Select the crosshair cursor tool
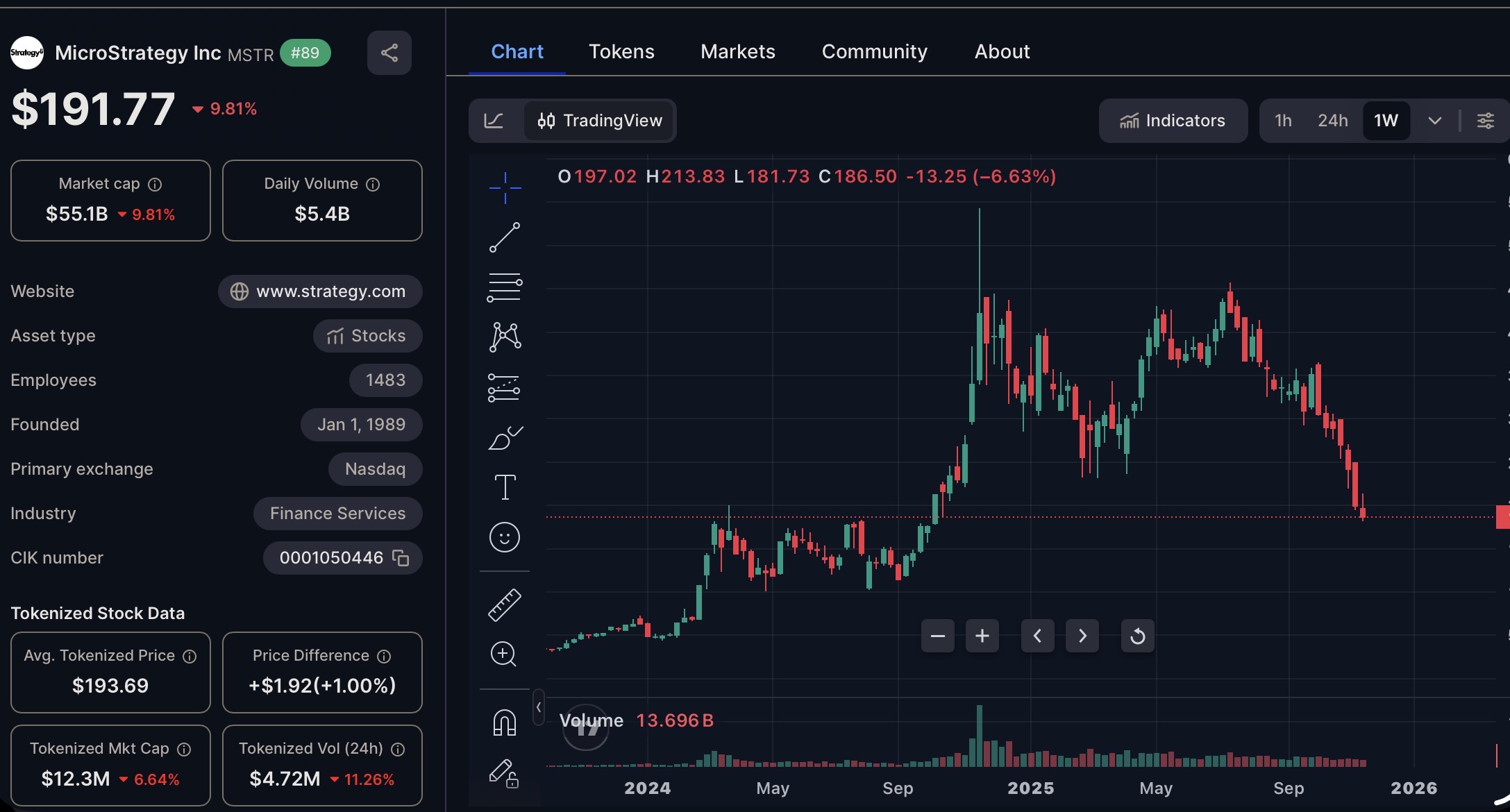 pyautogui.click(x=505, y=187)
